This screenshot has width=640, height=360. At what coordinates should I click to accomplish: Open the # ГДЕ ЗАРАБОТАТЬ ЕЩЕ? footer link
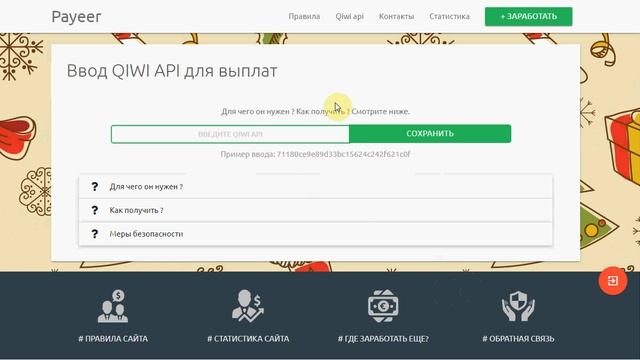point(383,339)
